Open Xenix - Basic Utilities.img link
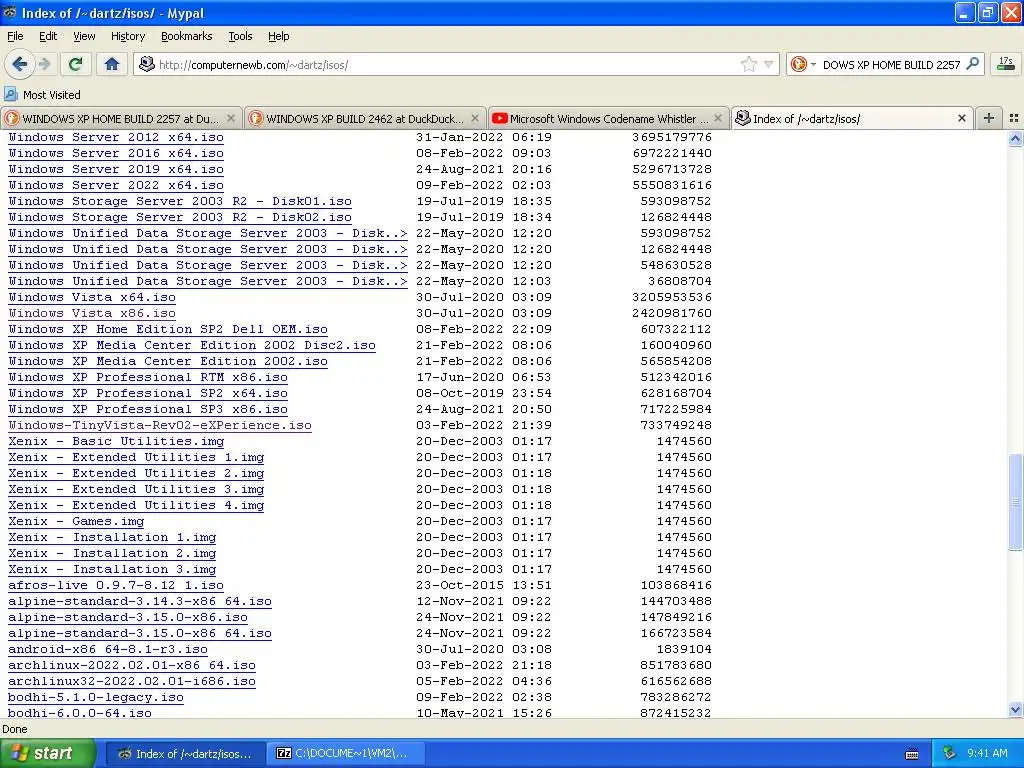 [116, 441]
